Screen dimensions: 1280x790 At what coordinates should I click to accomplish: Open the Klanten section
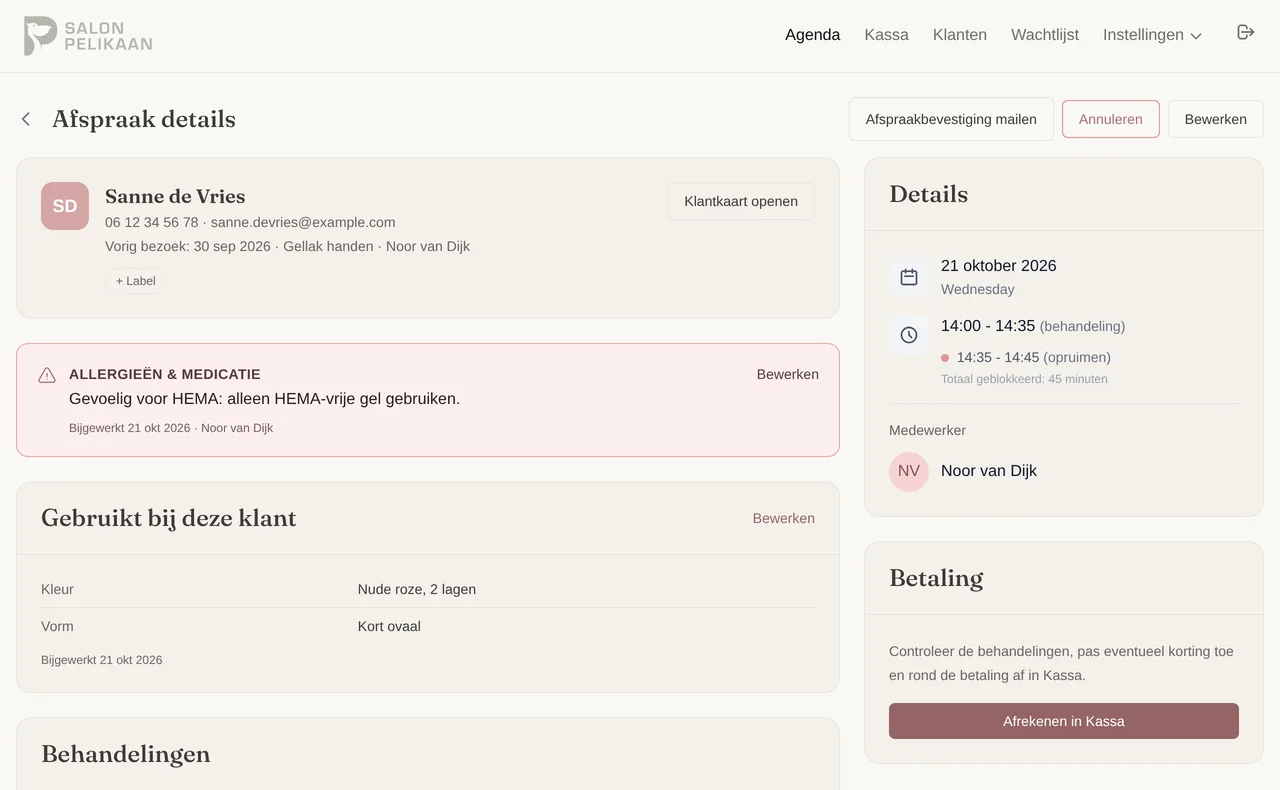[960, 35]
